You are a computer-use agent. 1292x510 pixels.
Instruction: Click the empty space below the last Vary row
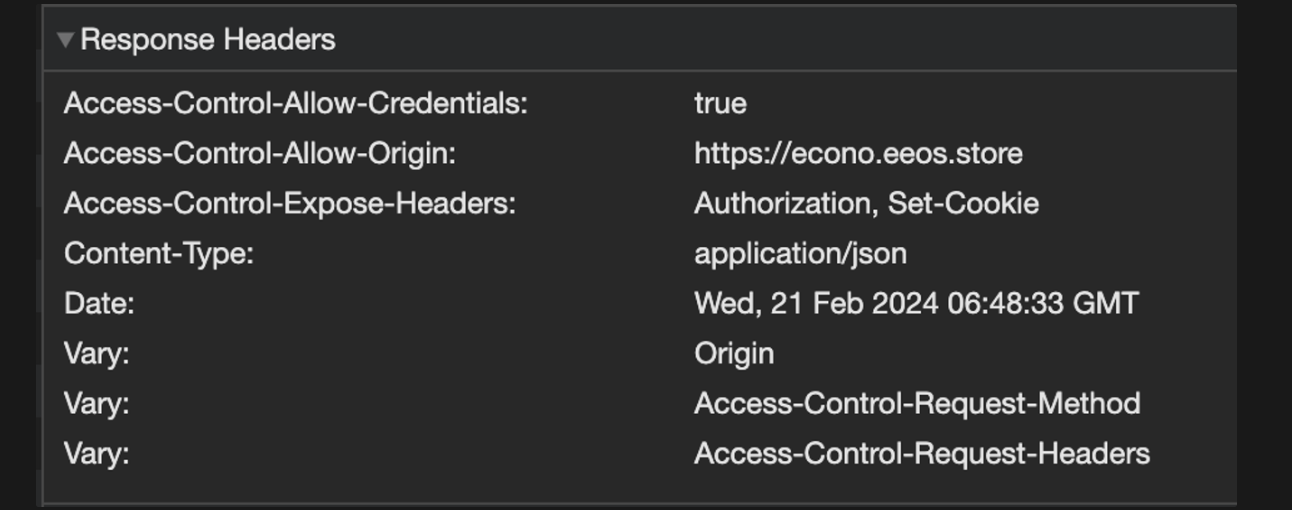(640, 488)
